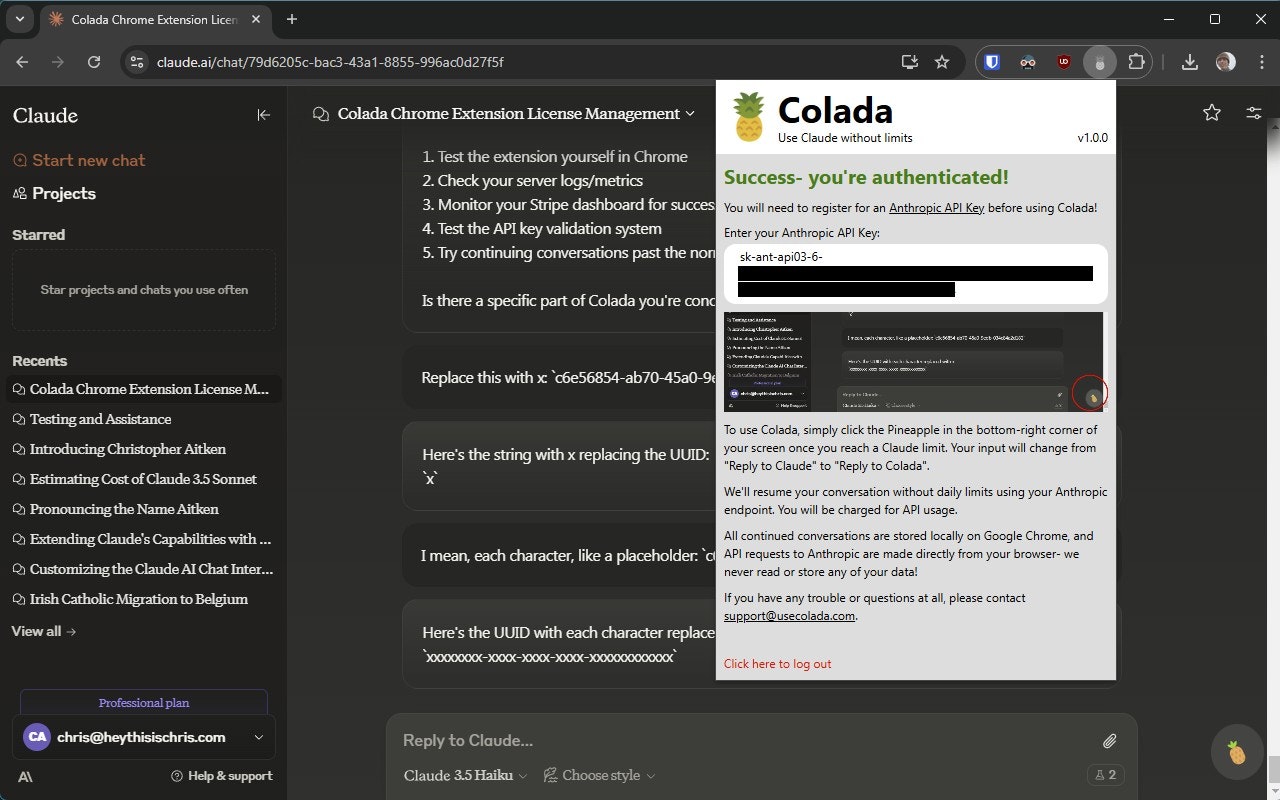The image size is (1280, 800).
Task: Open the tab search dropdown
Action: point(19,19)
